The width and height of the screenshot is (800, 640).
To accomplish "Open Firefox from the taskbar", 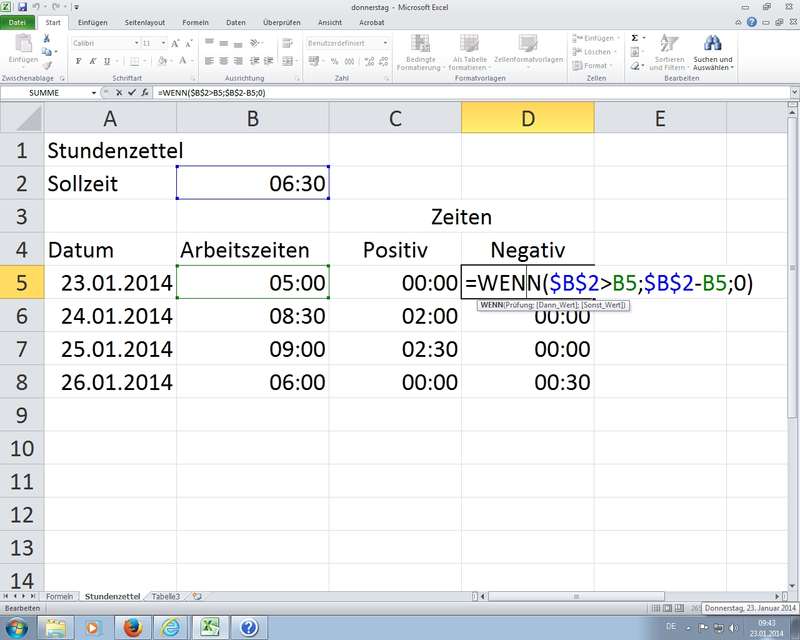I will point(133,627).
